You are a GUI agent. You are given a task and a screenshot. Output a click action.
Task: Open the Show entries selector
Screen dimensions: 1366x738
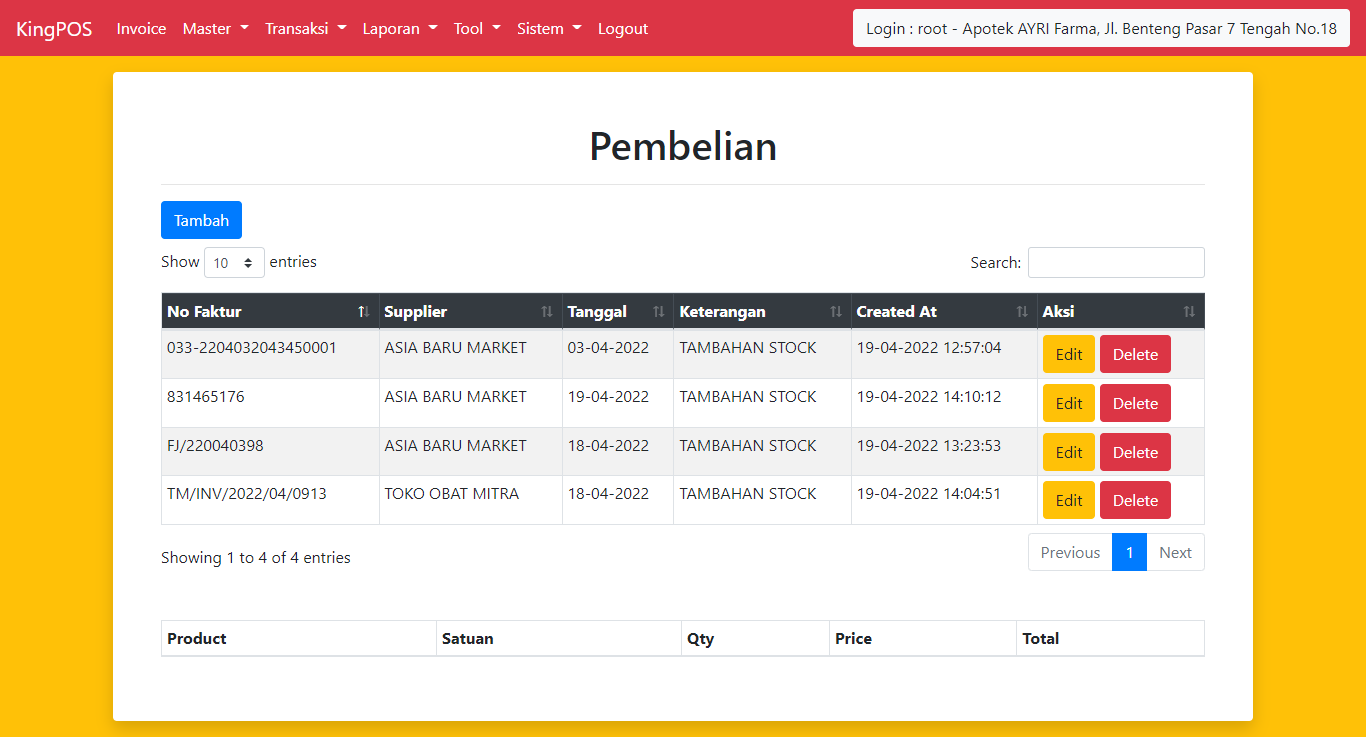234,262
